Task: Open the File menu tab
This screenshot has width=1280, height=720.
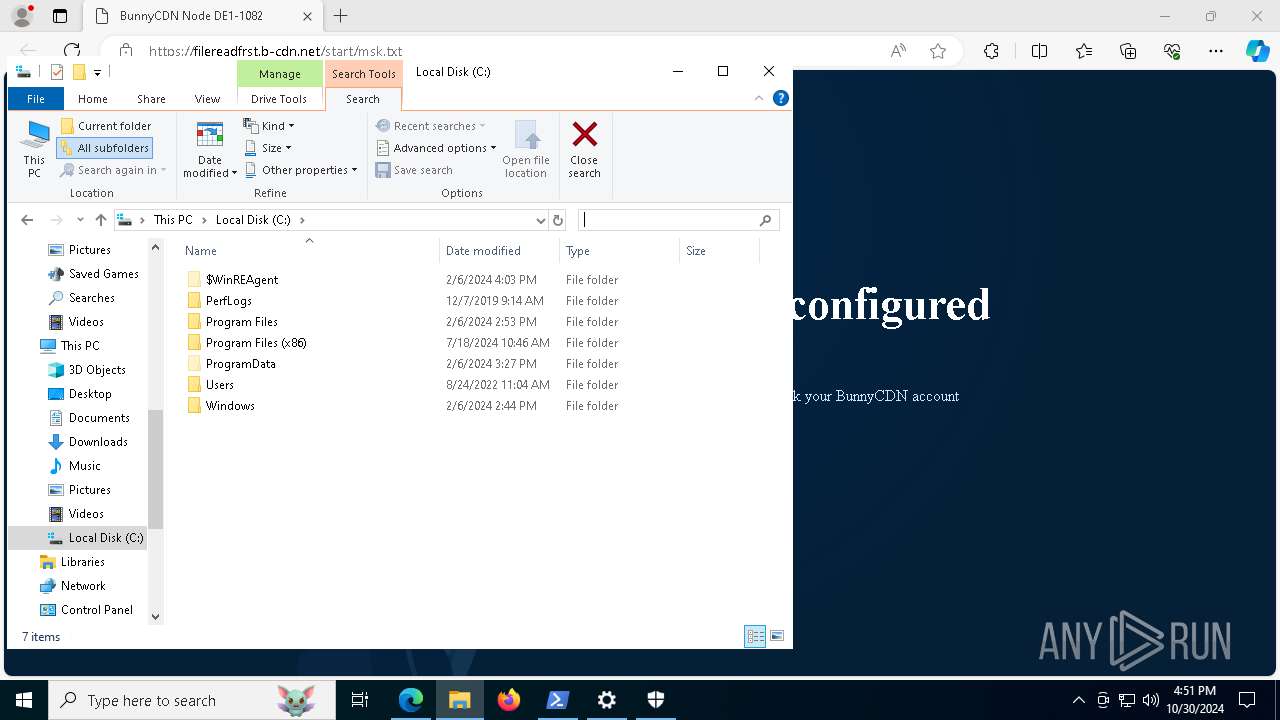Action: 36,99
